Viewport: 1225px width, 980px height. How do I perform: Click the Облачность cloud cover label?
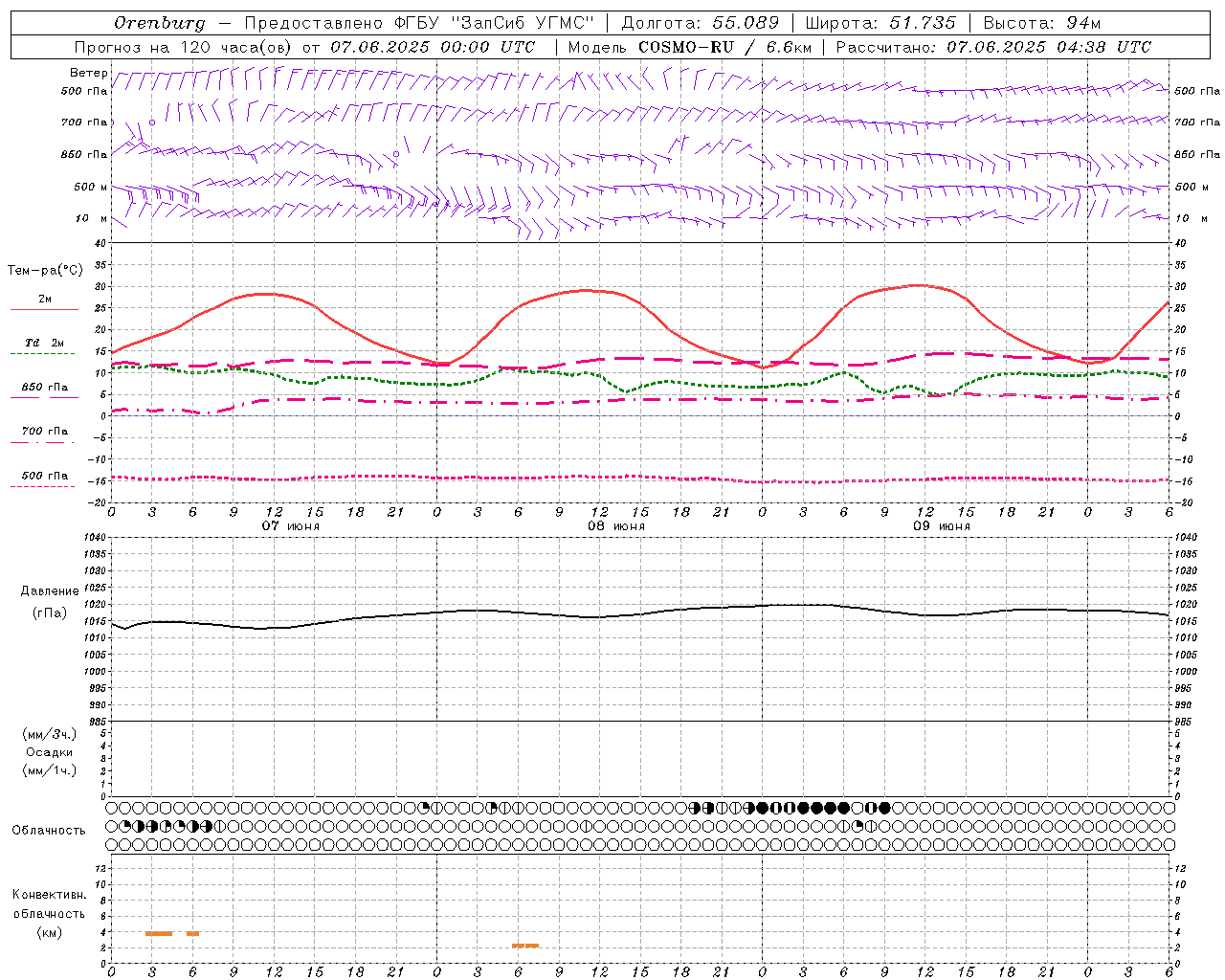[x=49, y=831]
